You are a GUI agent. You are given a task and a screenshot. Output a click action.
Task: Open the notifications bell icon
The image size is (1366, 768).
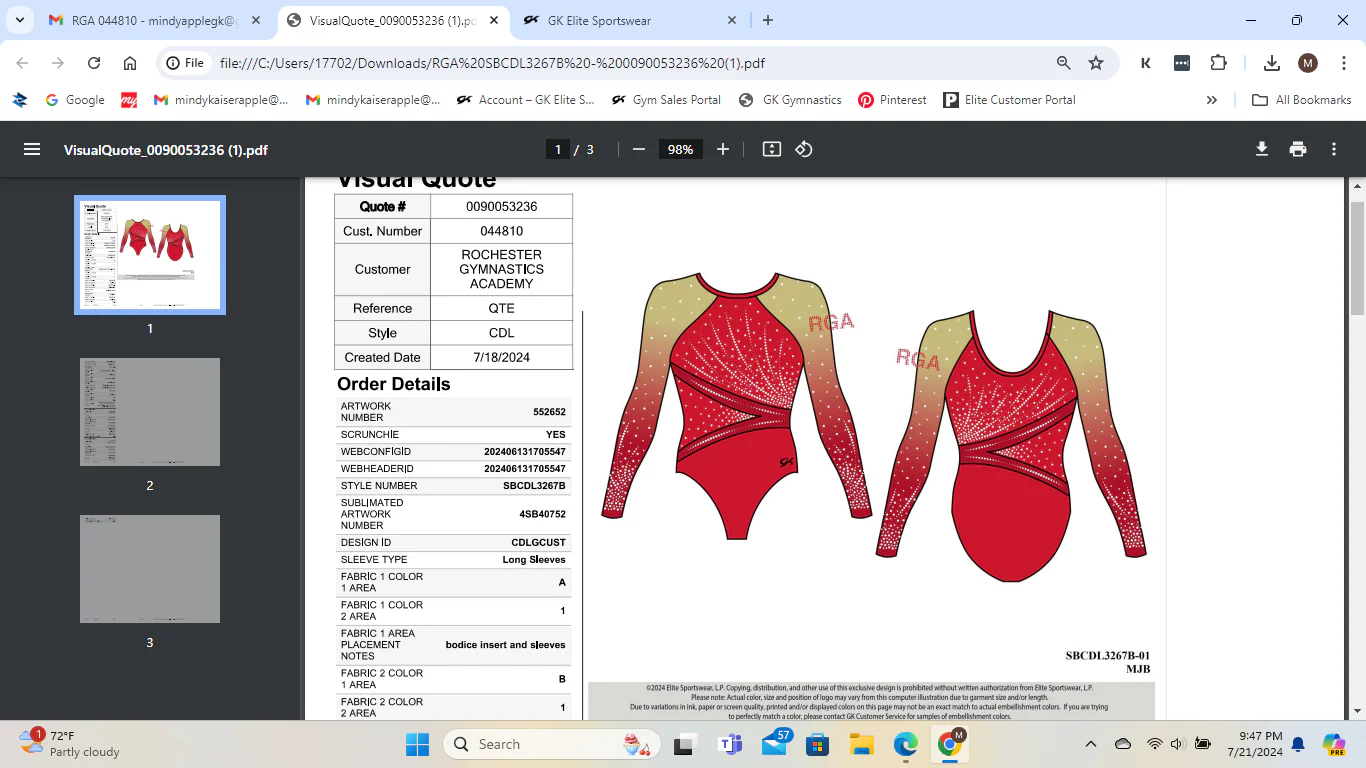click(1298, 744)
